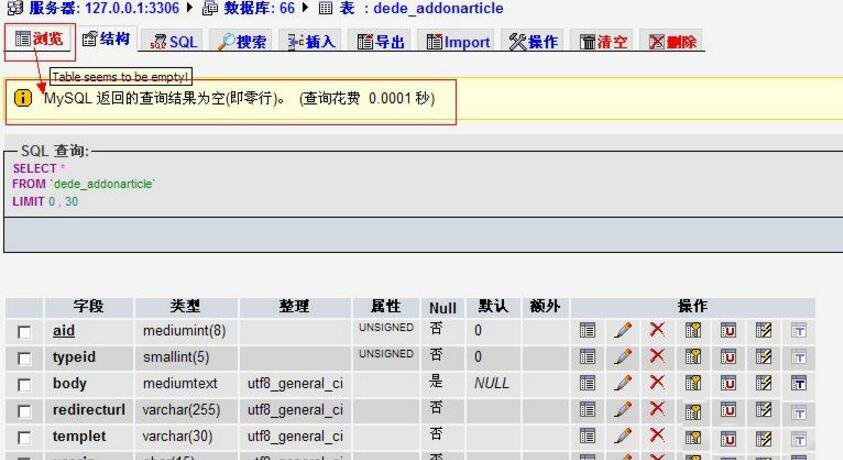Viewport: 843px width, 460px height.
Task: Edit field templet with the pencil icon
Action: (623, 436)
